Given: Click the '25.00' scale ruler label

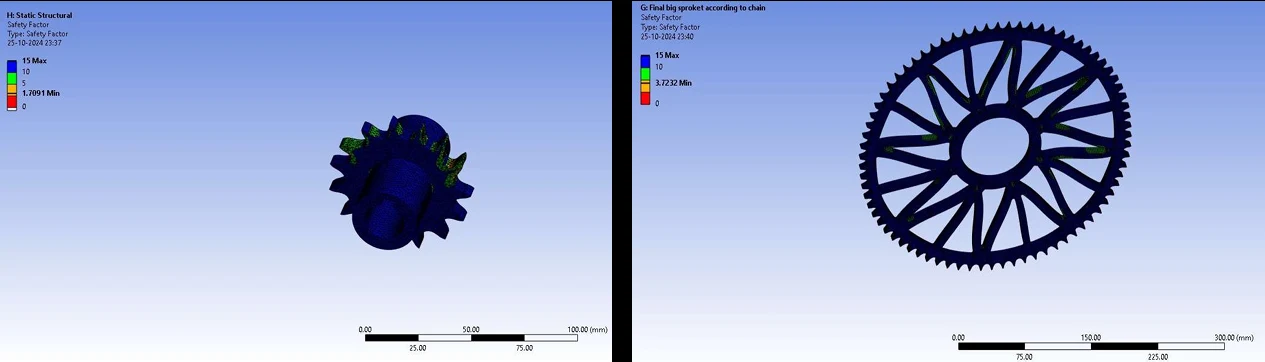Looking at the screenshot, I should [x=417, y=348].
